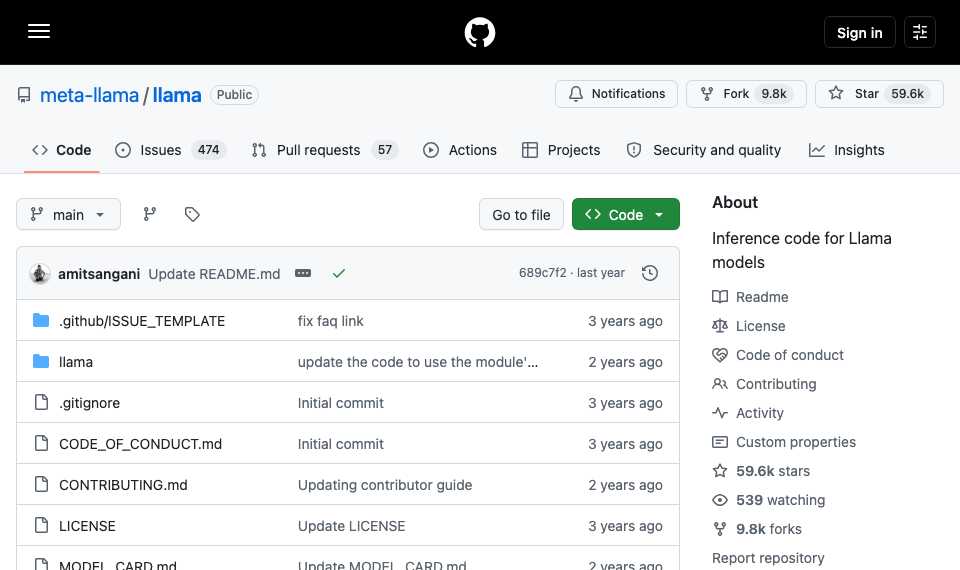The width and height of the screenshot is (960, 570).
Task: Click the file icon beside .gitignore
Action: coord(41,402)
